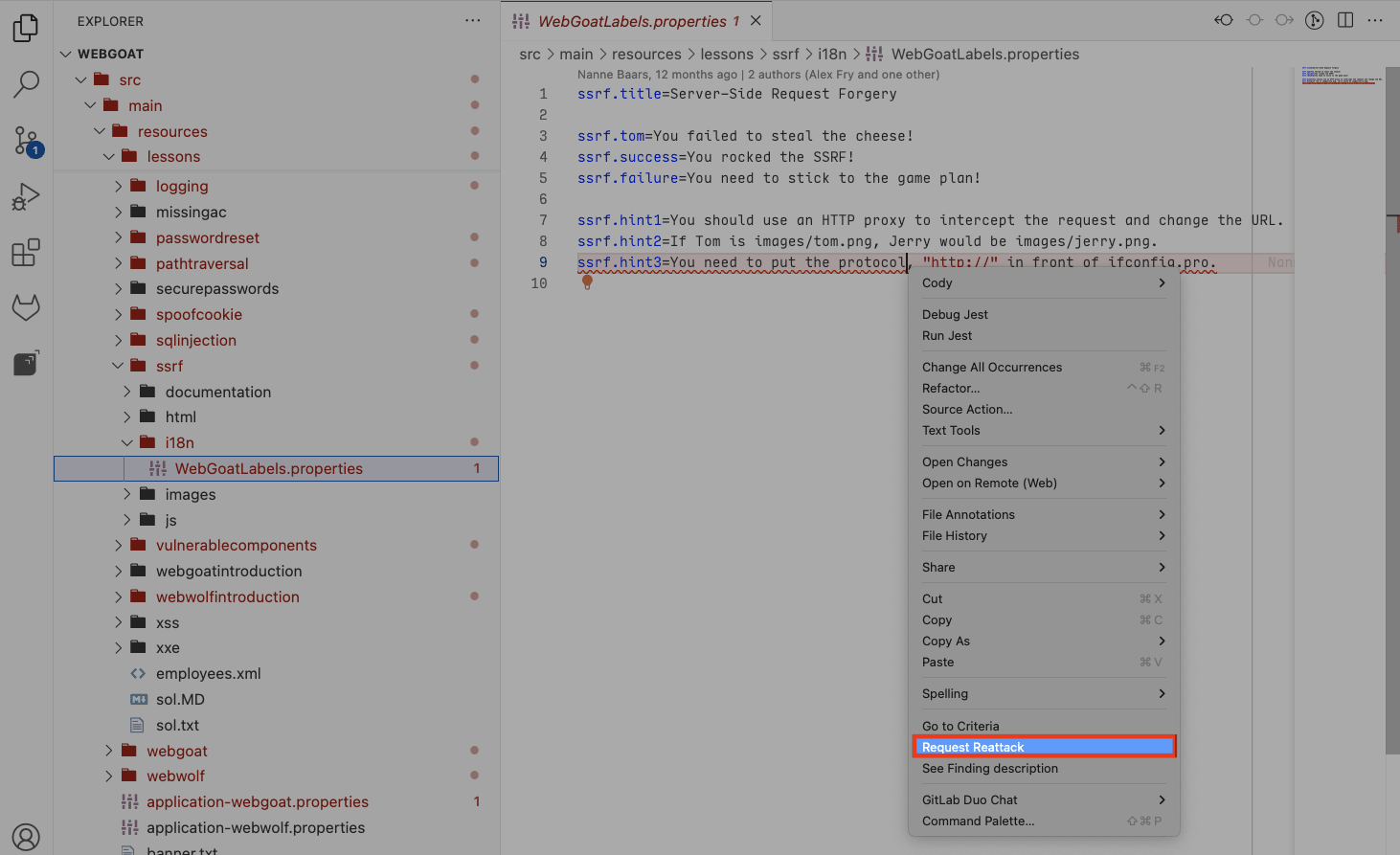Close the WebGoatLabels.properties tab
This screenshot has height=855, width=1400.
click(x=756, y=20)
